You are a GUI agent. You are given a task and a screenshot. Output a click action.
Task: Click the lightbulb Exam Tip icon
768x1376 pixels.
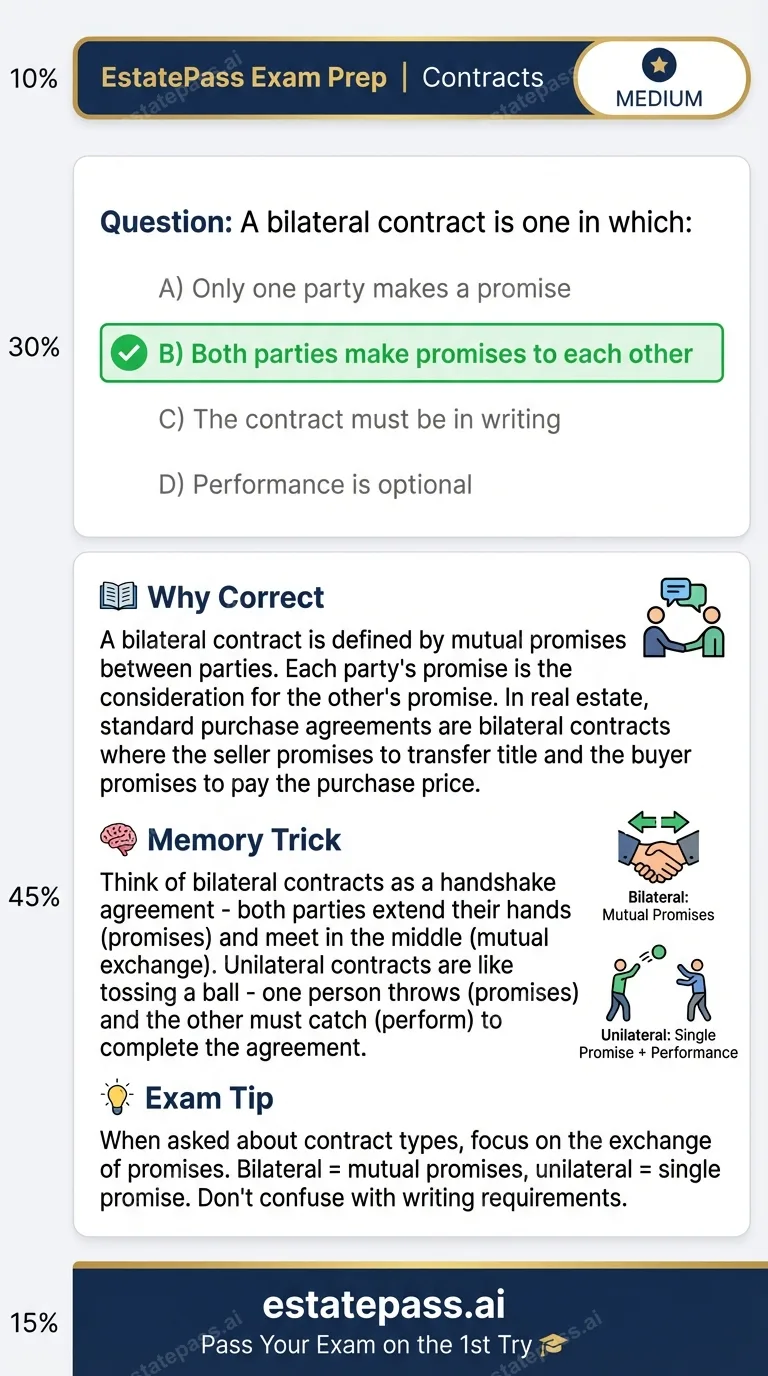coord(116,1096)
